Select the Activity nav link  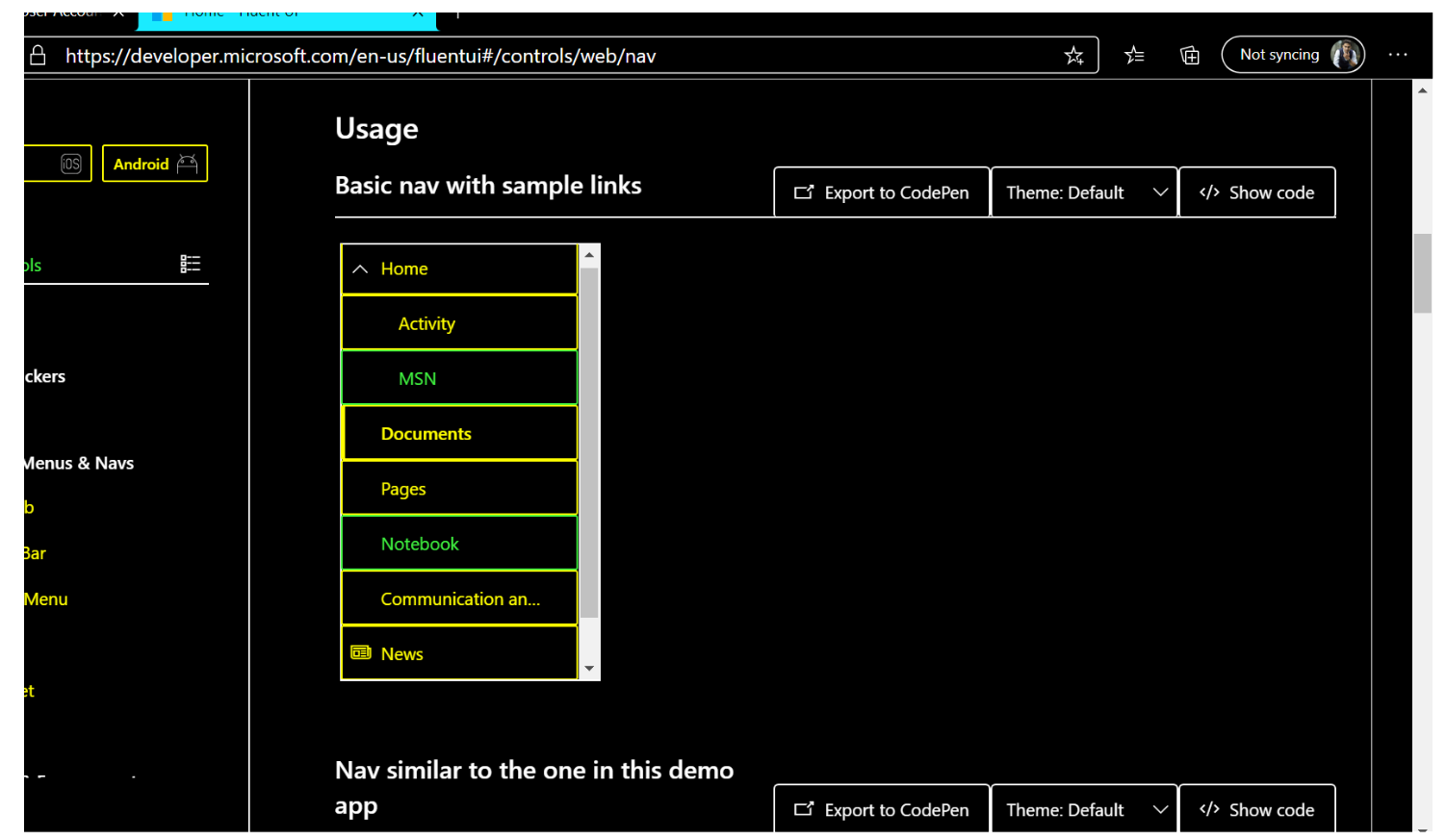pos(459,323)
